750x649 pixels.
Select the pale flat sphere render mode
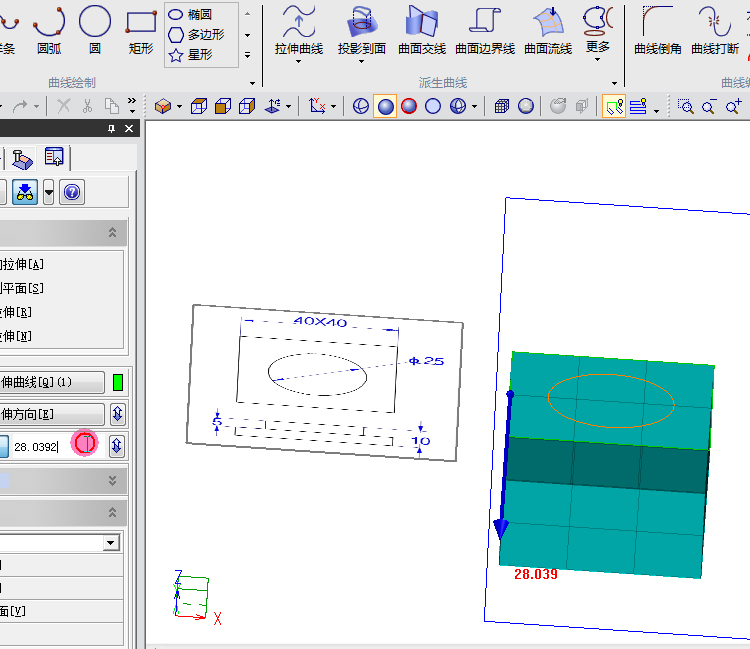[x=433, y=106]
